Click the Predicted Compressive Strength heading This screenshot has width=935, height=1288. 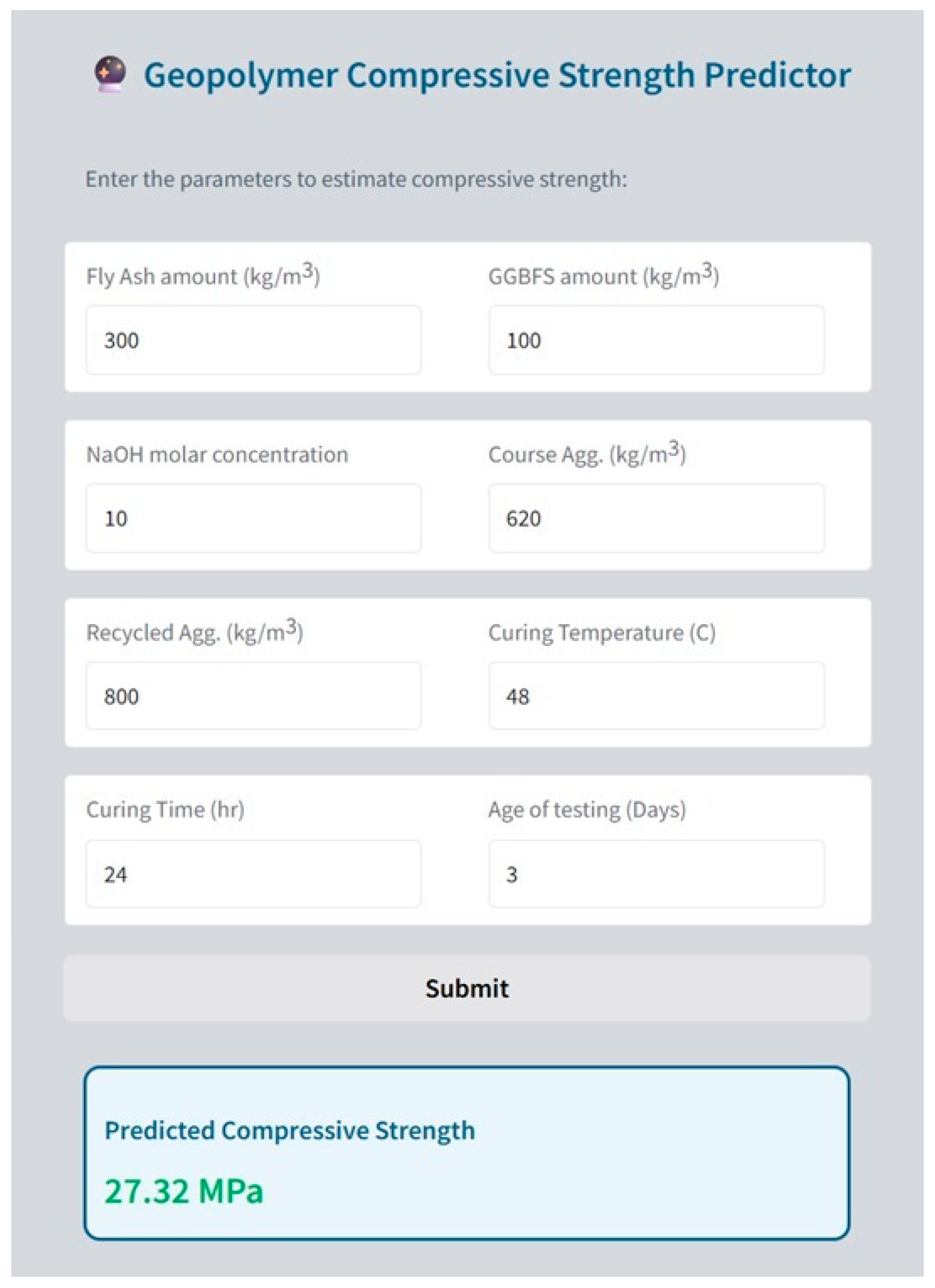tap(290, 1129)
